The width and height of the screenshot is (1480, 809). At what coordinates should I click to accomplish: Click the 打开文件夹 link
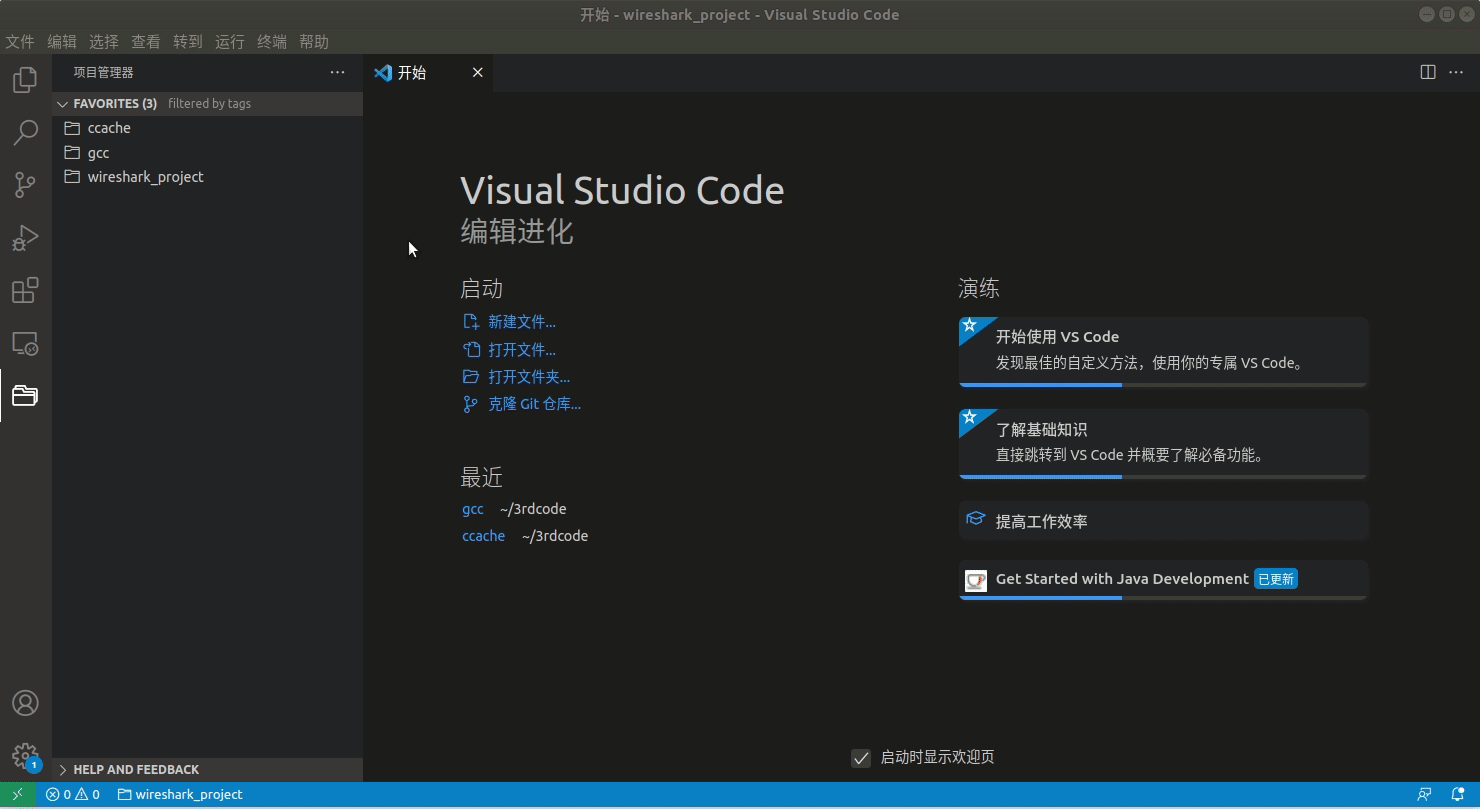point(529,377)
